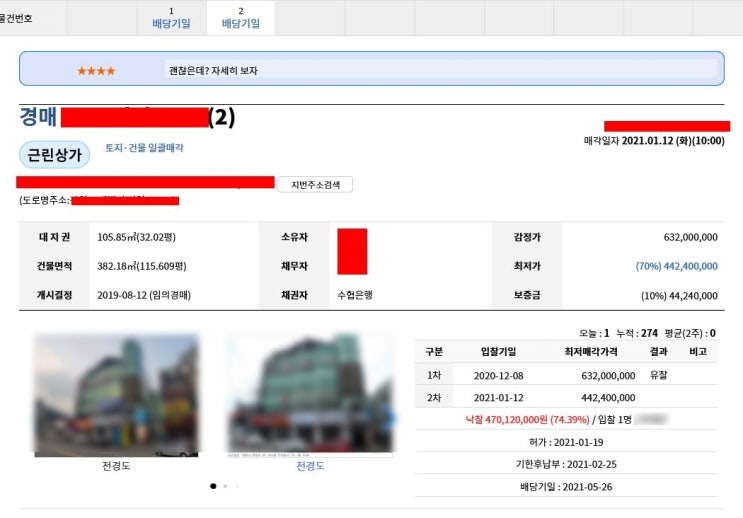The image size is (743, 518).
Task: Open the second 전경도 building photo
Action: [310, 395]
